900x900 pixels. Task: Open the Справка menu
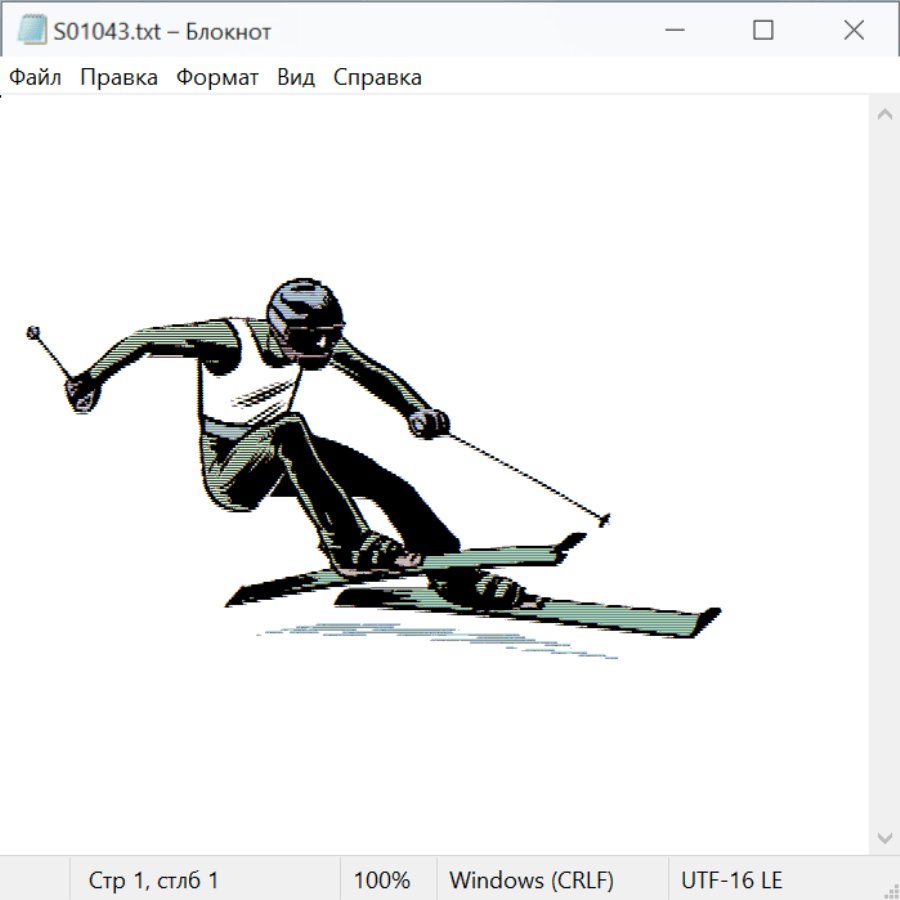click(377, 78)
